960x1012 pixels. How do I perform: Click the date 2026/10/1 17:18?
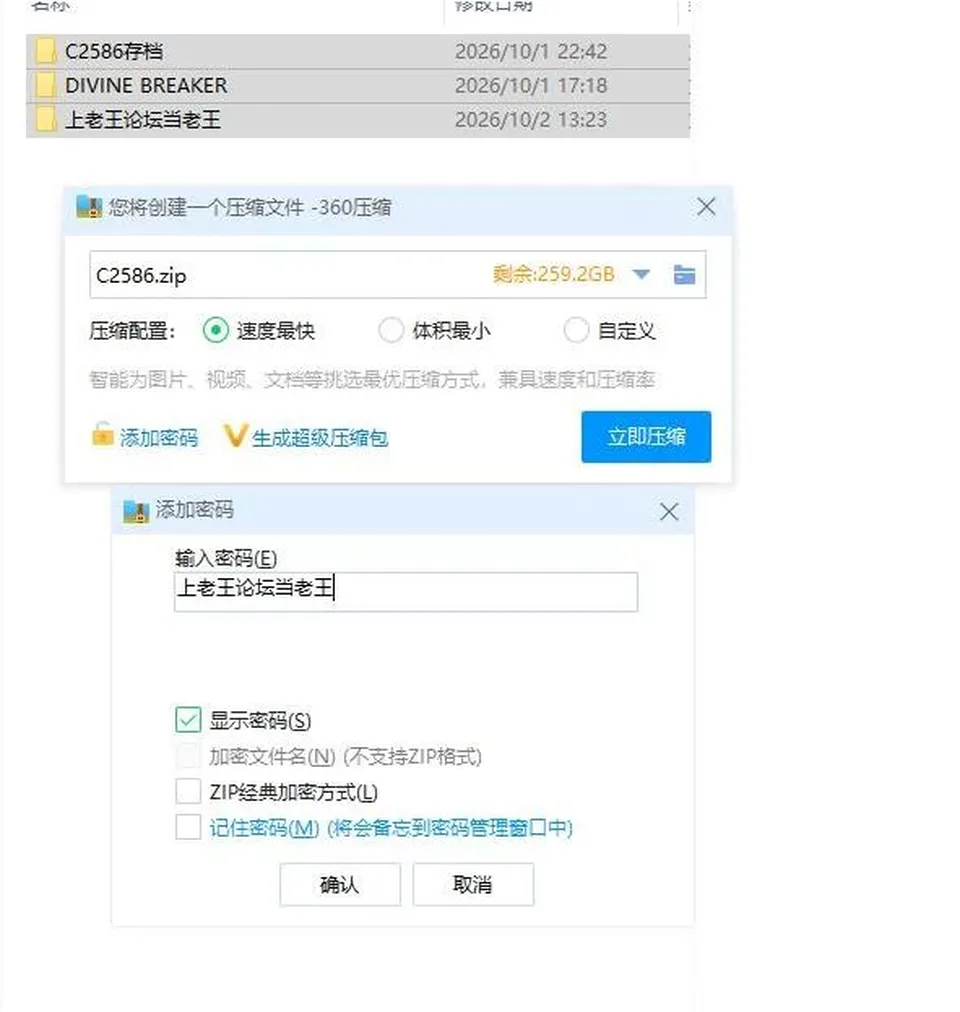click(531, 85)
